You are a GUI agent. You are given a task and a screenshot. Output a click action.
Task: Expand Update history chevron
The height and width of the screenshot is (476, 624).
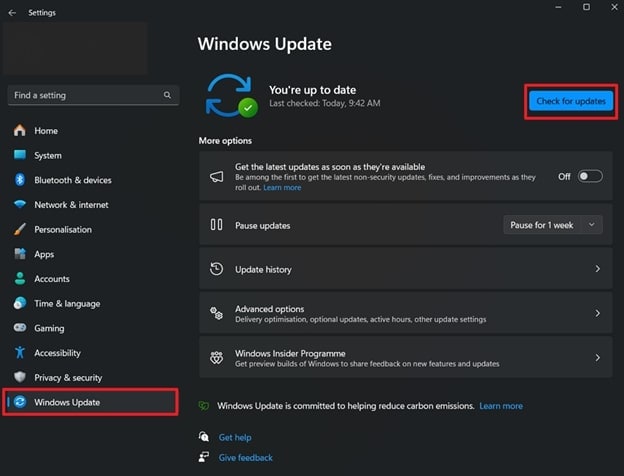(597, 269)
